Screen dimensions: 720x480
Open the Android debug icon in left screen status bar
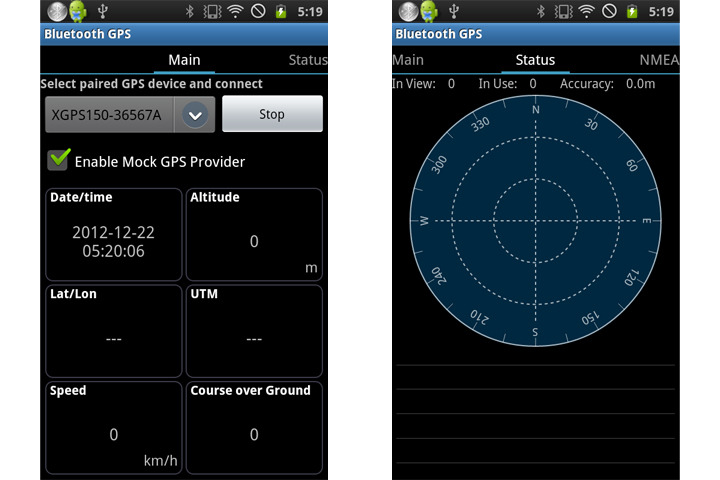pos(78,11)
